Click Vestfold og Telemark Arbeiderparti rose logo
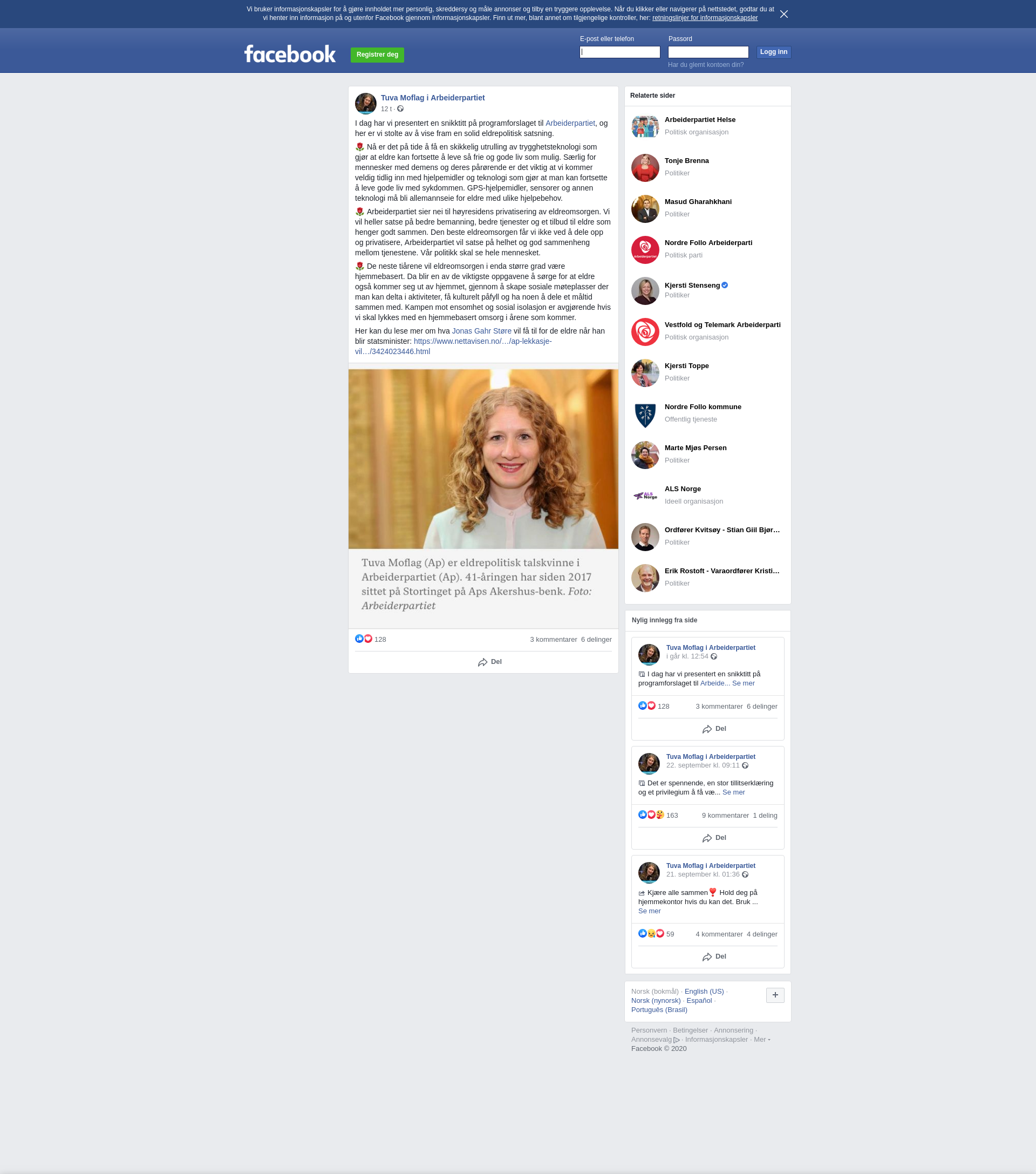The width and height of the screenshot is (1036, 1174). click(x=645, y=332)
